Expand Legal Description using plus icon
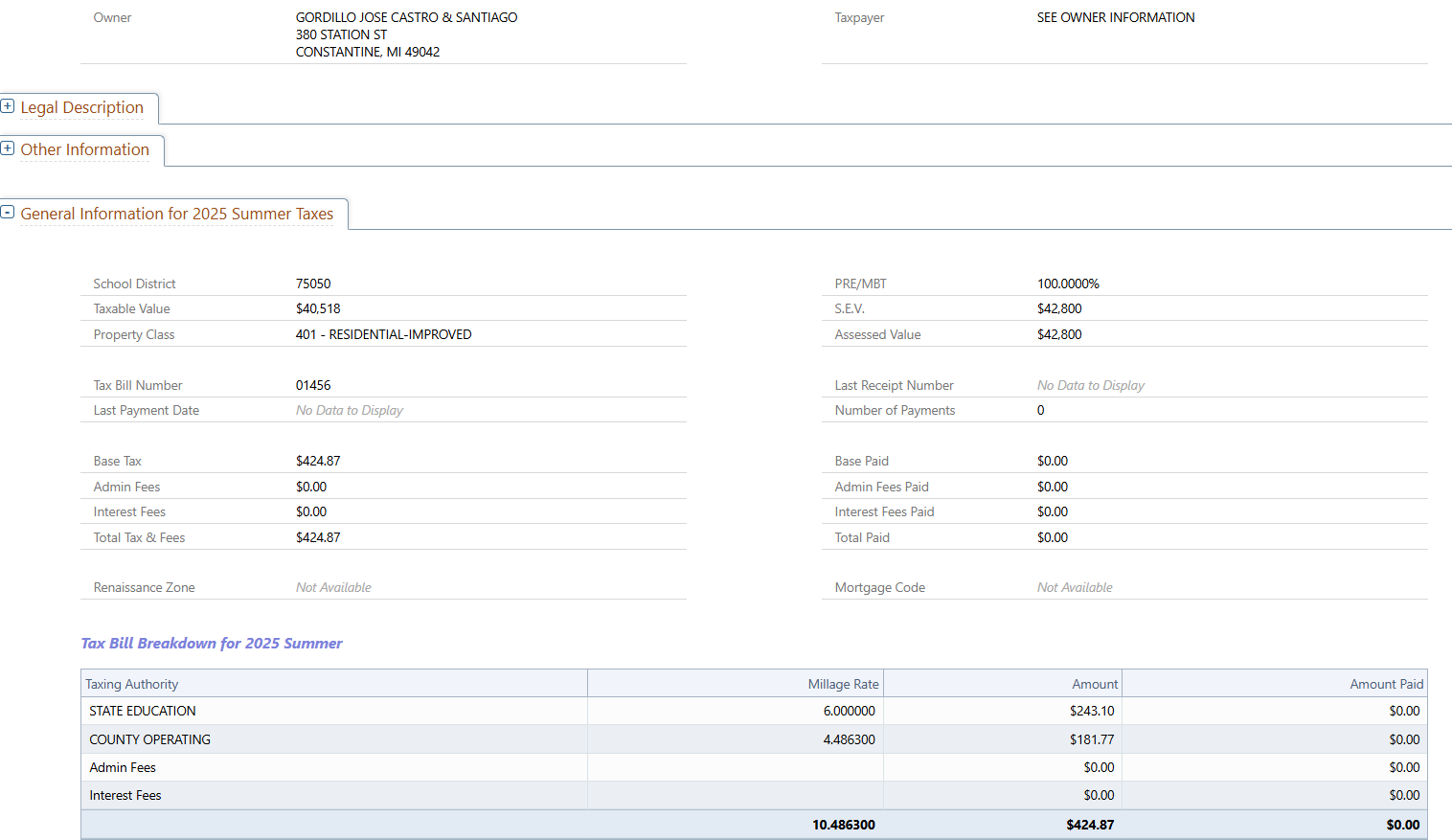Image resolution: width=1452 pixels, height=840 pixels. 8,106
